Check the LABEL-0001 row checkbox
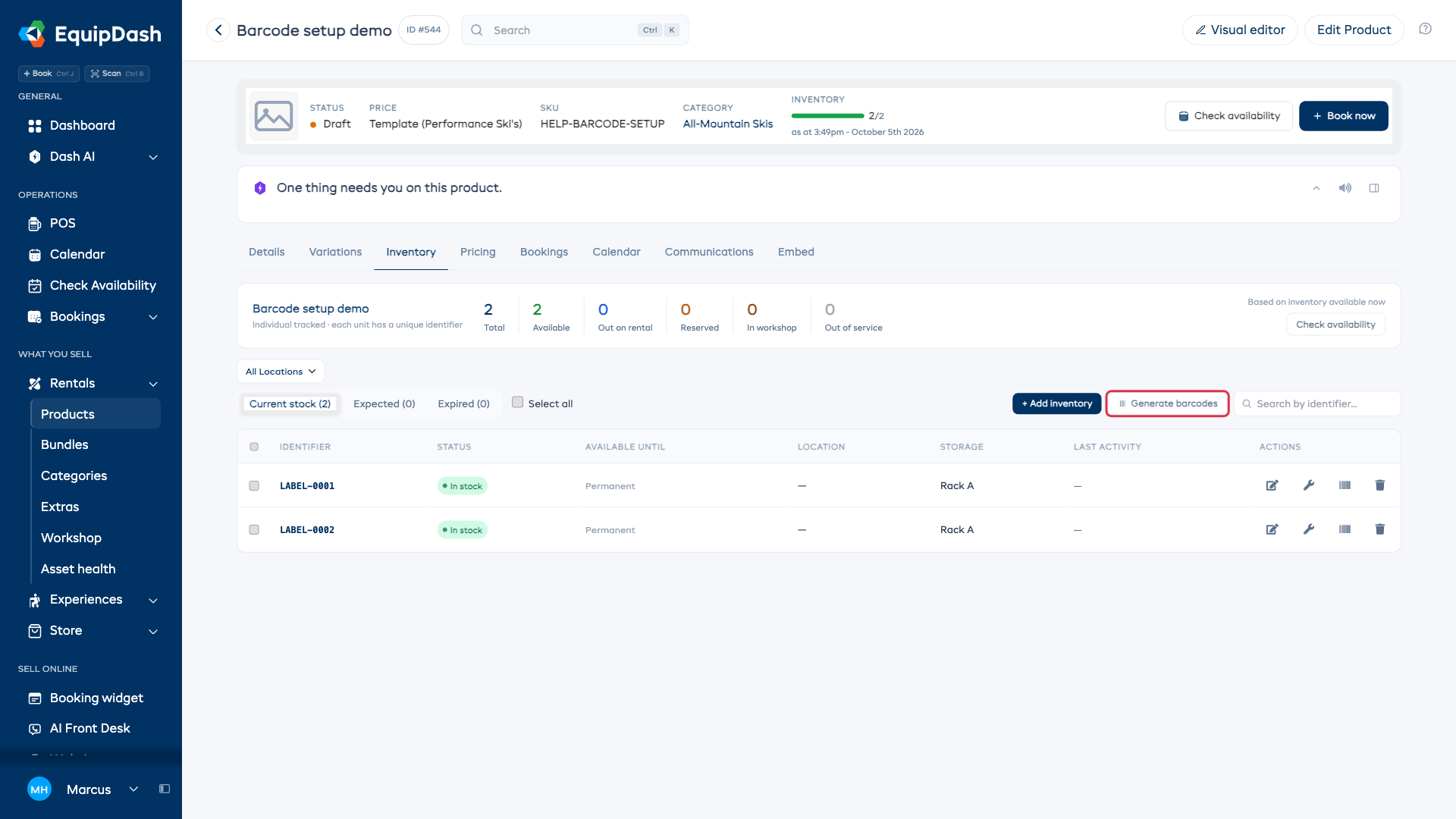1456x819 pixels. pos(254,486)
